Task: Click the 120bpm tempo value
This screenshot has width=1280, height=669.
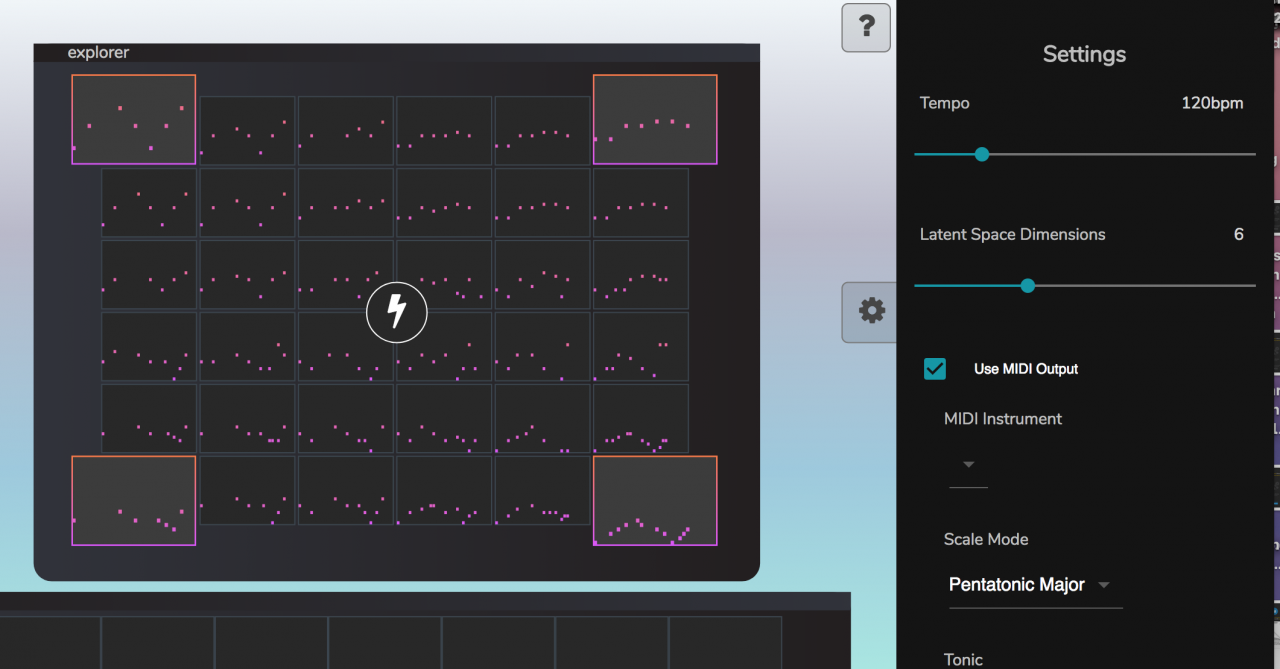Action: click(x=1212, y=103)
